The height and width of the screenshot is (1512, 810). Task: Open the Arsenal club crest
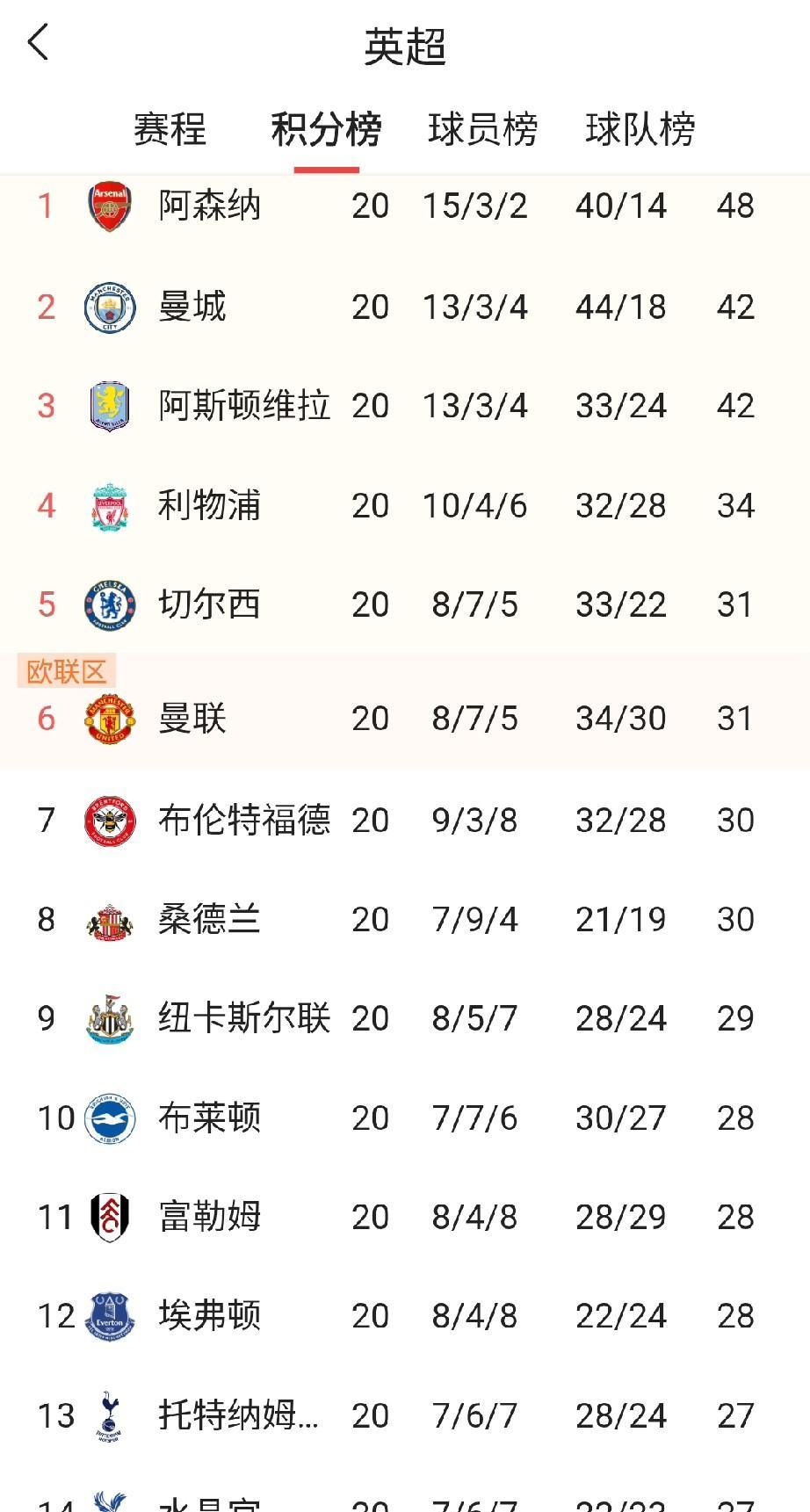pos(110,206)
